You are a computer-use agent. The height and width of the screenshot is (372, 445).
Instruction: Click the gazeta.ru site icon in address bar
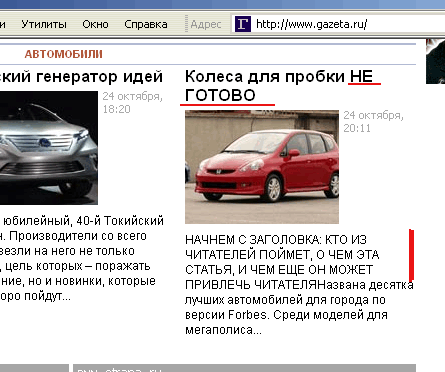(243, 24)
